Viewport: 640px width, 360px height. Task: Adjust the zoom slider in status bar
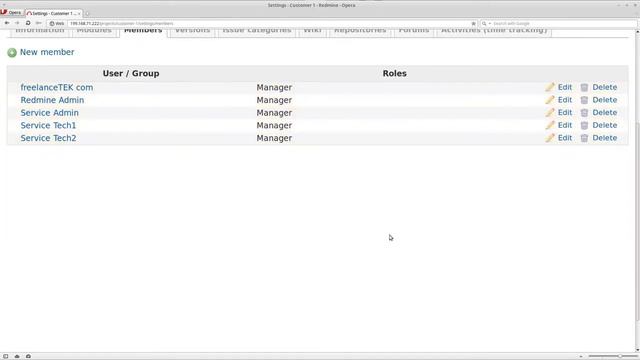[x=612, y=356]
